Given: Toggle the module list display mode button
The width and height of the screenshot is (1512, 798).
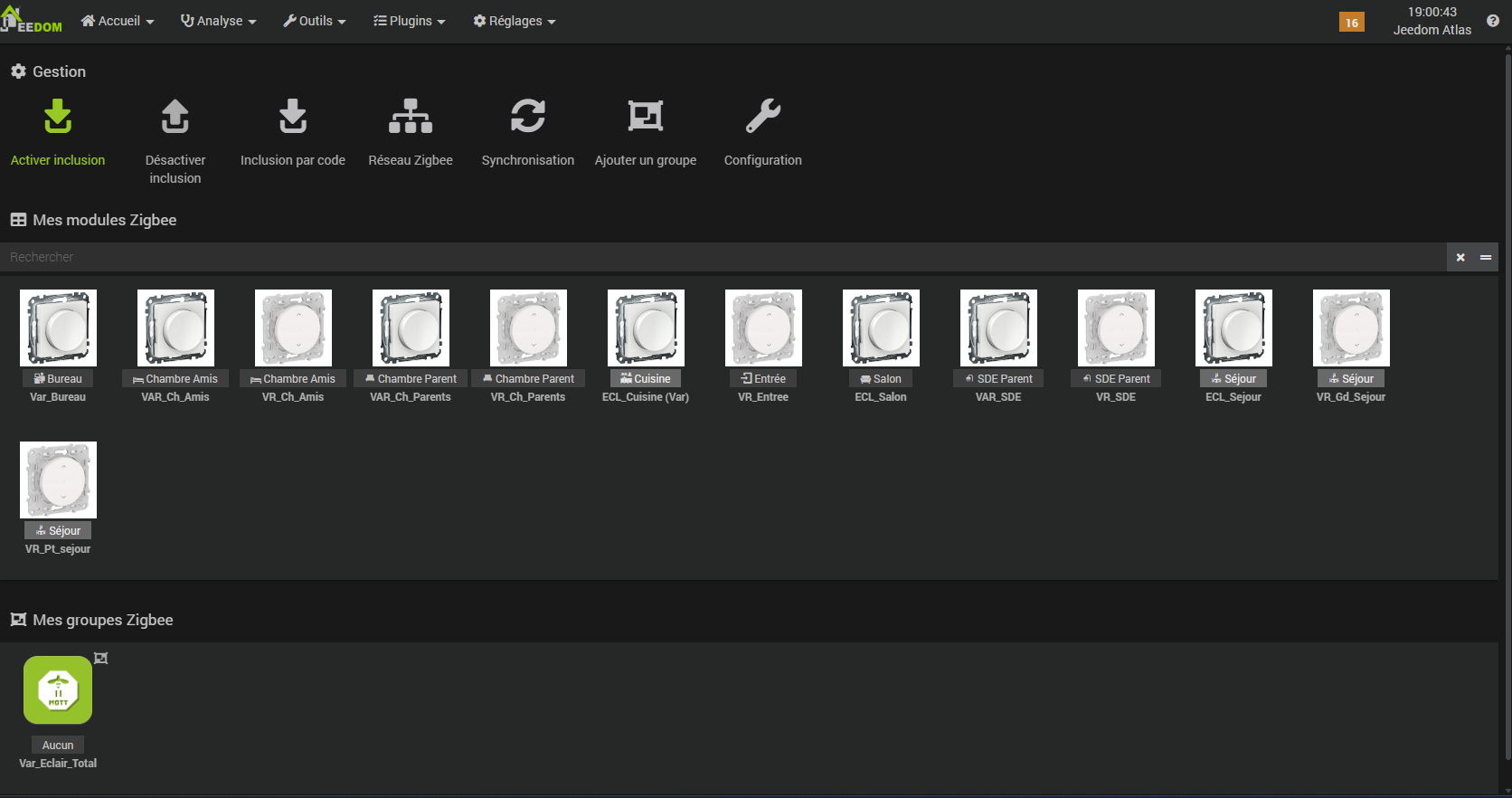Looking at the screenshot, I should 1486,258.
